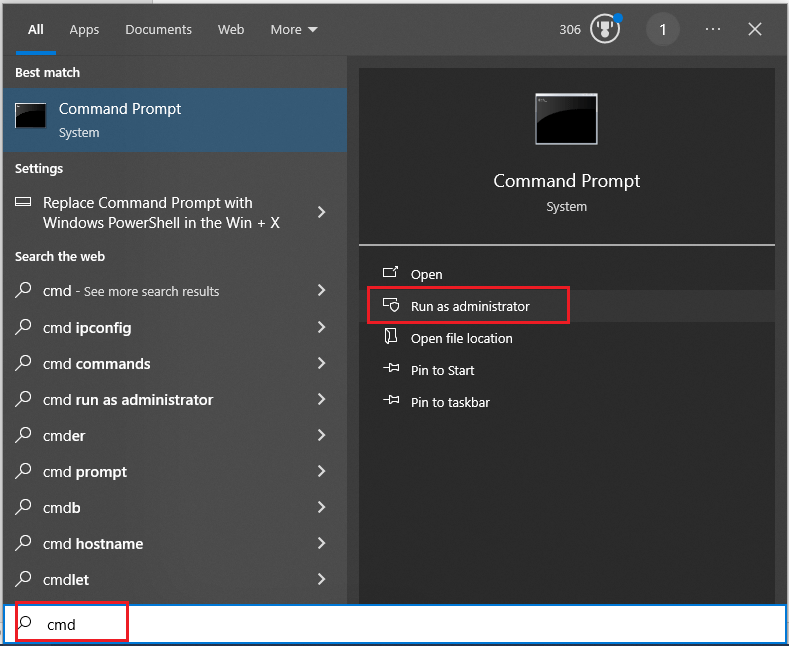The height and width of the screenshot is (646, 789).
Task: Click the search icon beside cmder suggestion
Action: [x=25, y=436]
